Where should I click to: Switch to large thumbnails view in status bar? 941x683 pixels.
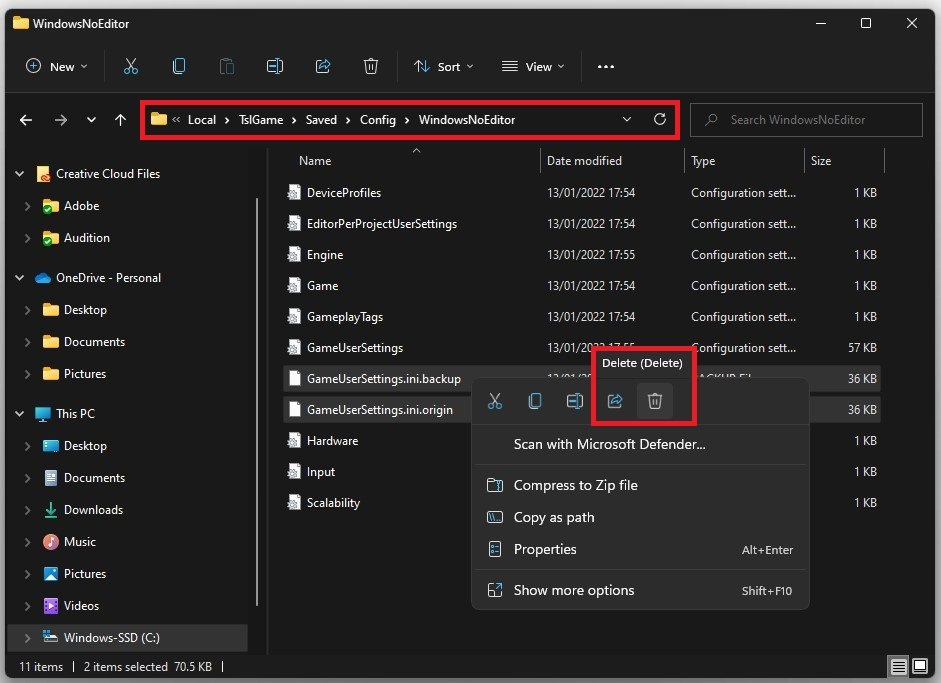coord(917,666)
